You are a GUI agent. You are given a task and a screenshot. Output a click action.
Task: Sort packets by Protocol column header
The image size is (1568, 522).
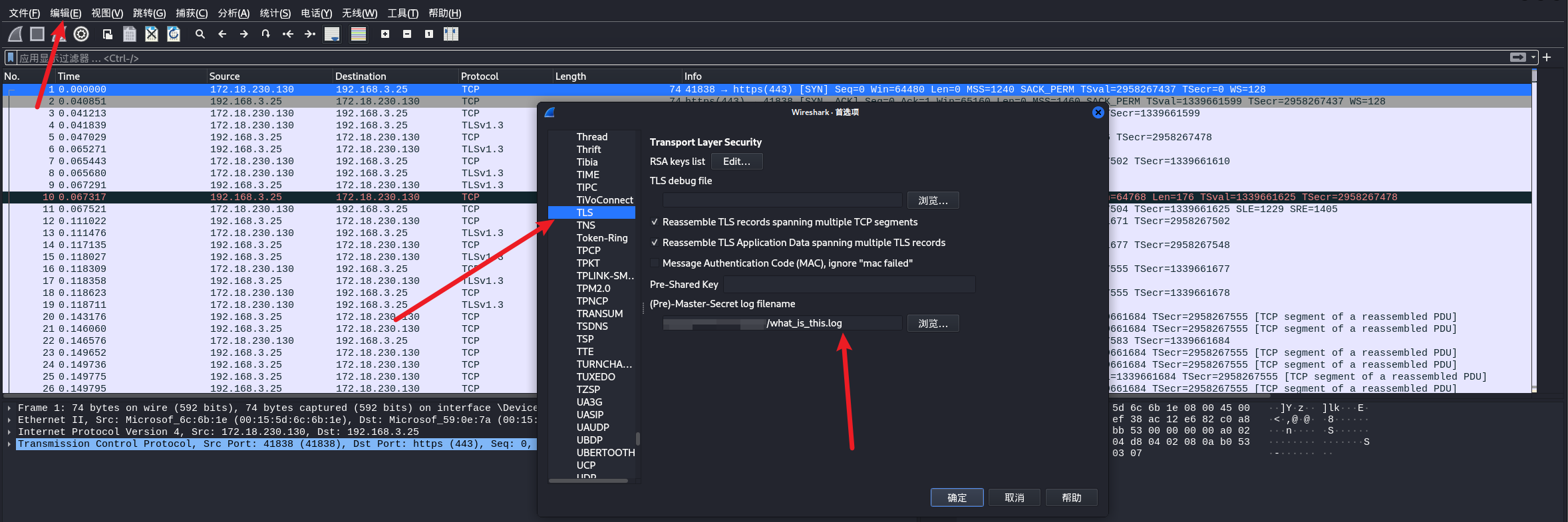506,76
